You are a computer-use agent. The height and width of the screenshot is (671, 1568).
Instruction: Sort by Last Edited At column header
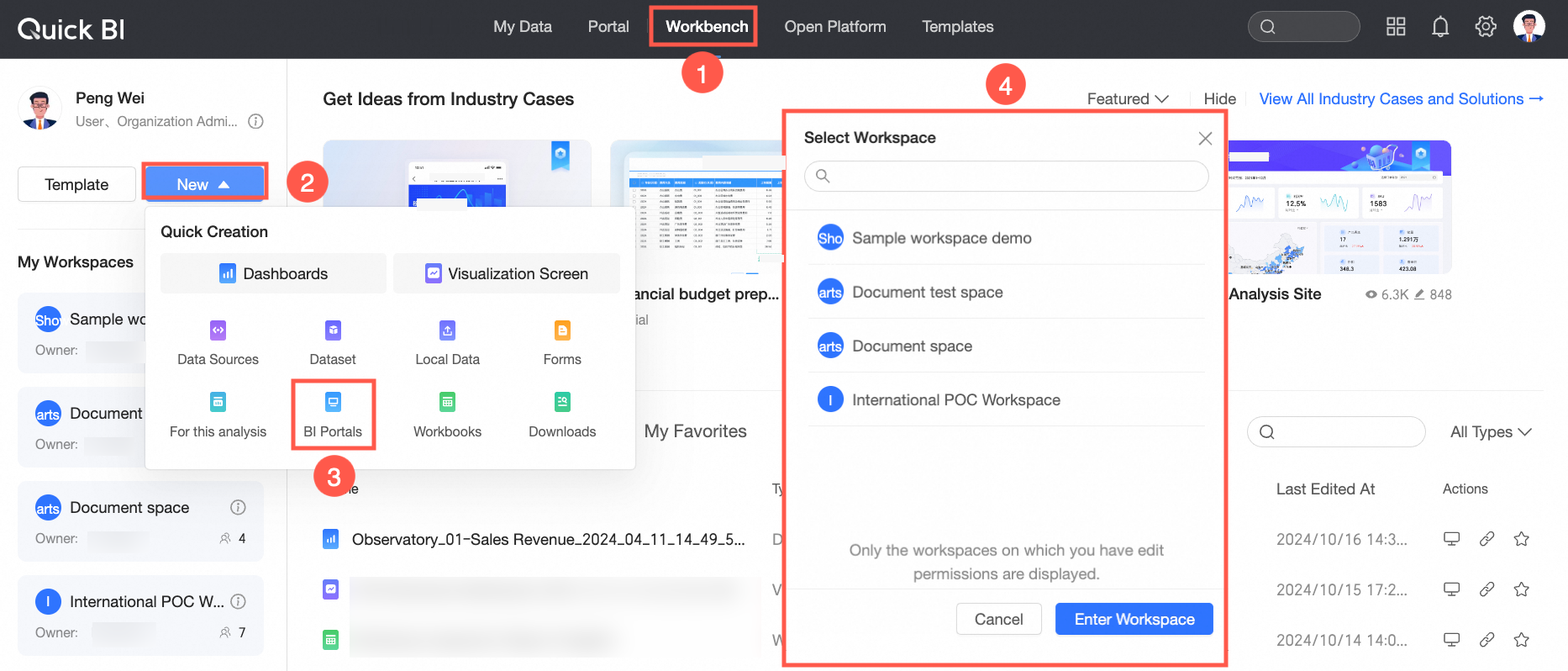click(1325, 489)
